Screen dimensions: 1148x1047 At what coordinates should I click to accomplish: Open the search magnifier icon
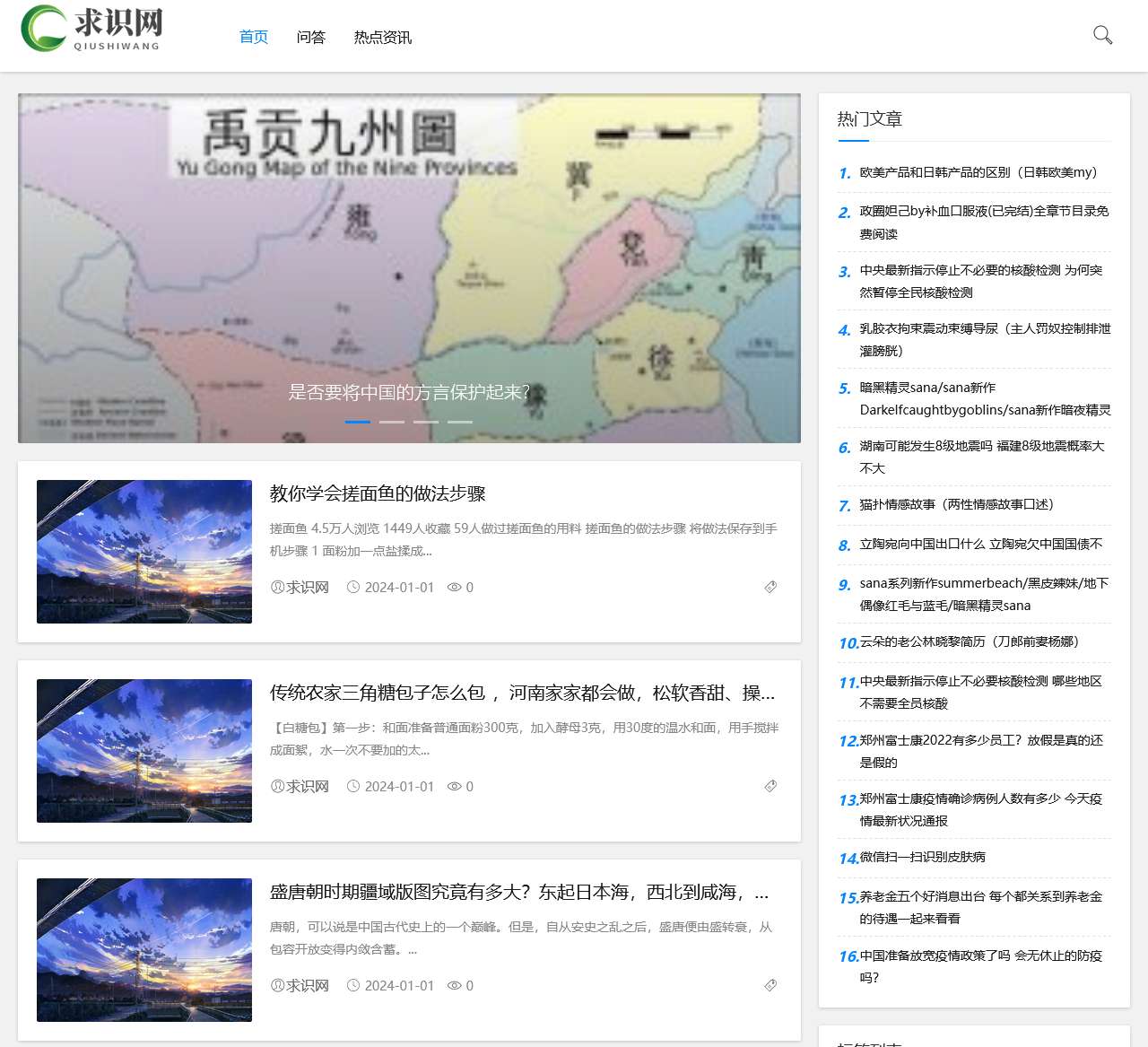1102,35
